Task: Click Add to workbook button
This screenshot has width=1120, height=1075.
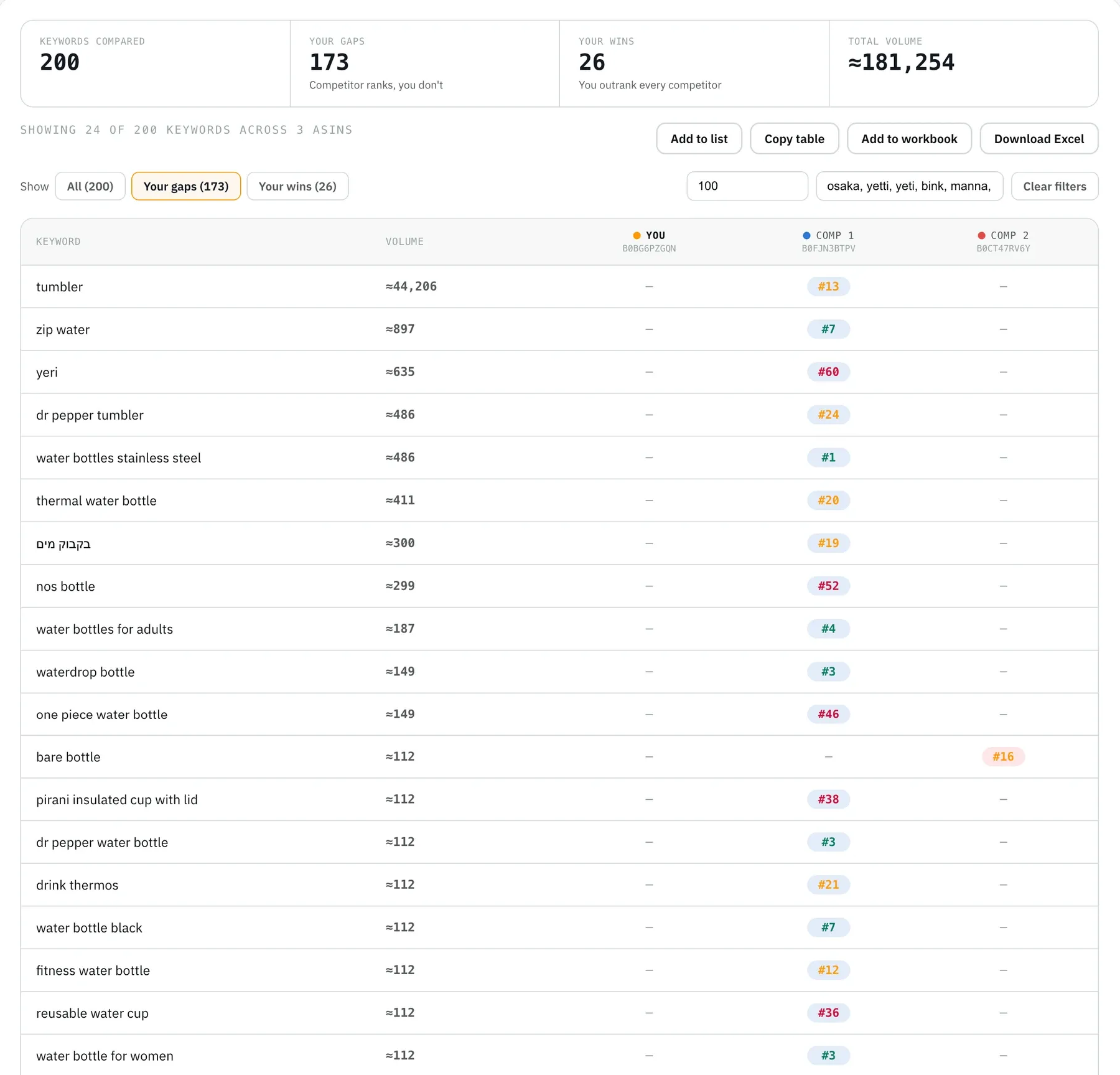Action: 909,139
